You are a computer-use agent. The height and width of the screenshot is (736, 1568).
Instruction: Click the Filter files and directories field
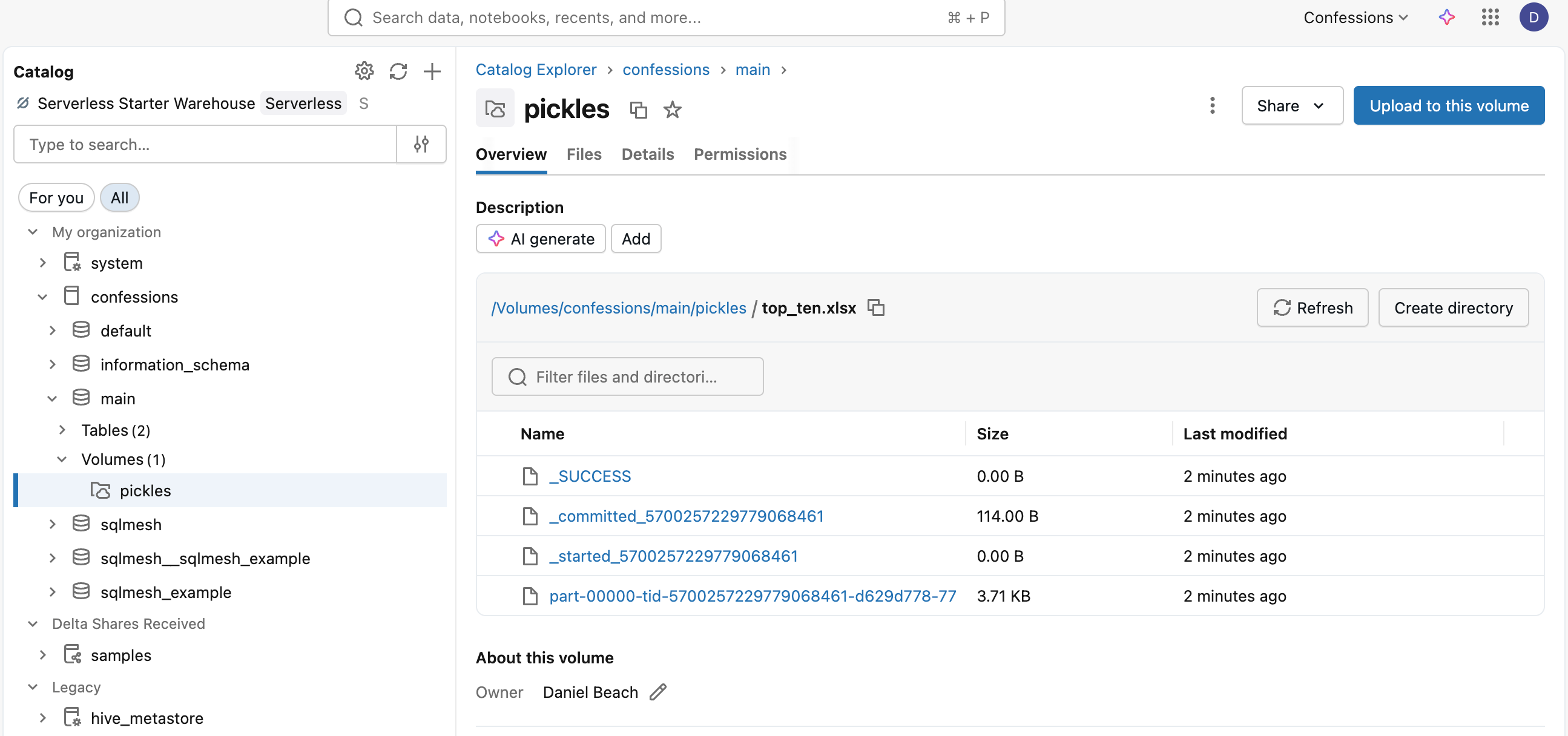pyautogui.click(x=627, y=377)
